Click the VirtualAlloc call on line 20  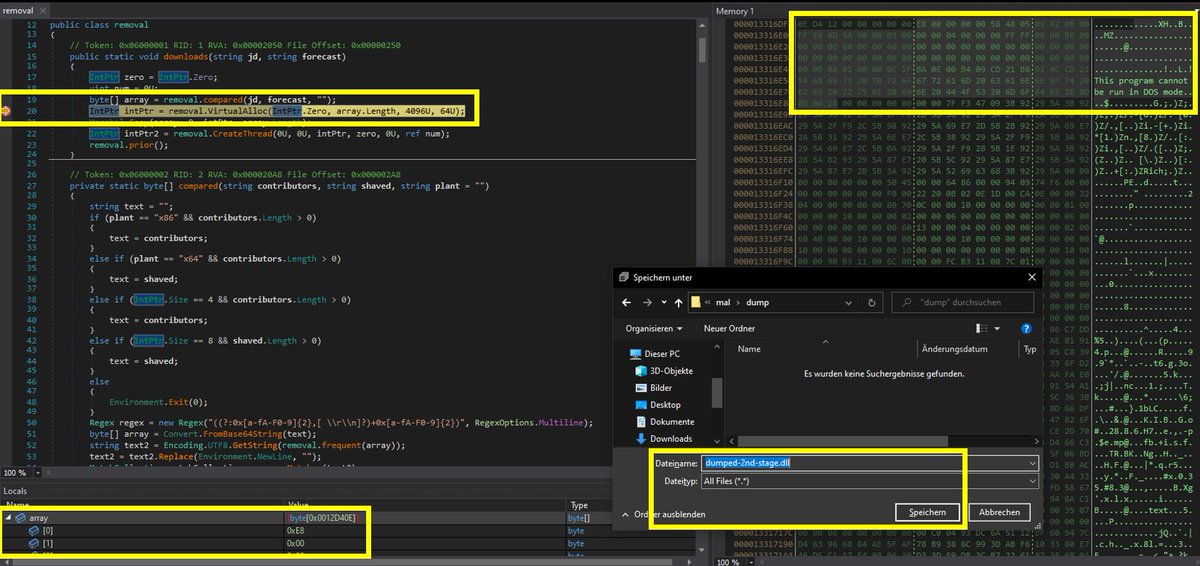tap(276, 110)
